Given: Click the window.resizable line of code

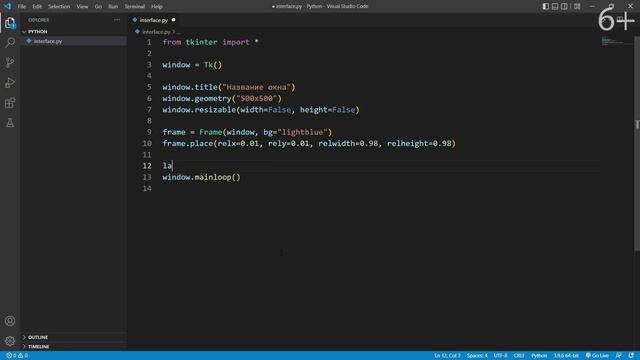Looking at the screenshot, I should coord(261,110).
